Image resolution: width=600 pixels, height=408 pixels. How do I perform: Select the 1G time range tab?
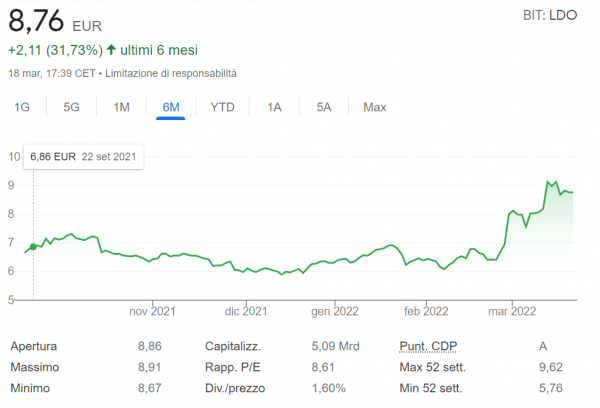pyautogui.click(x=22, y=107)
